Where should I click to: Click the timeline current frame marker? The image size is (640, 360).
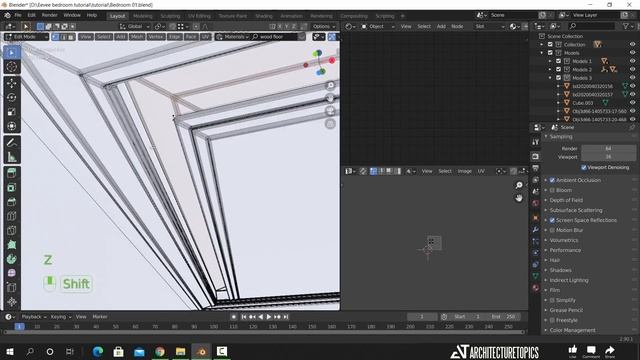(x=19, y=327)
